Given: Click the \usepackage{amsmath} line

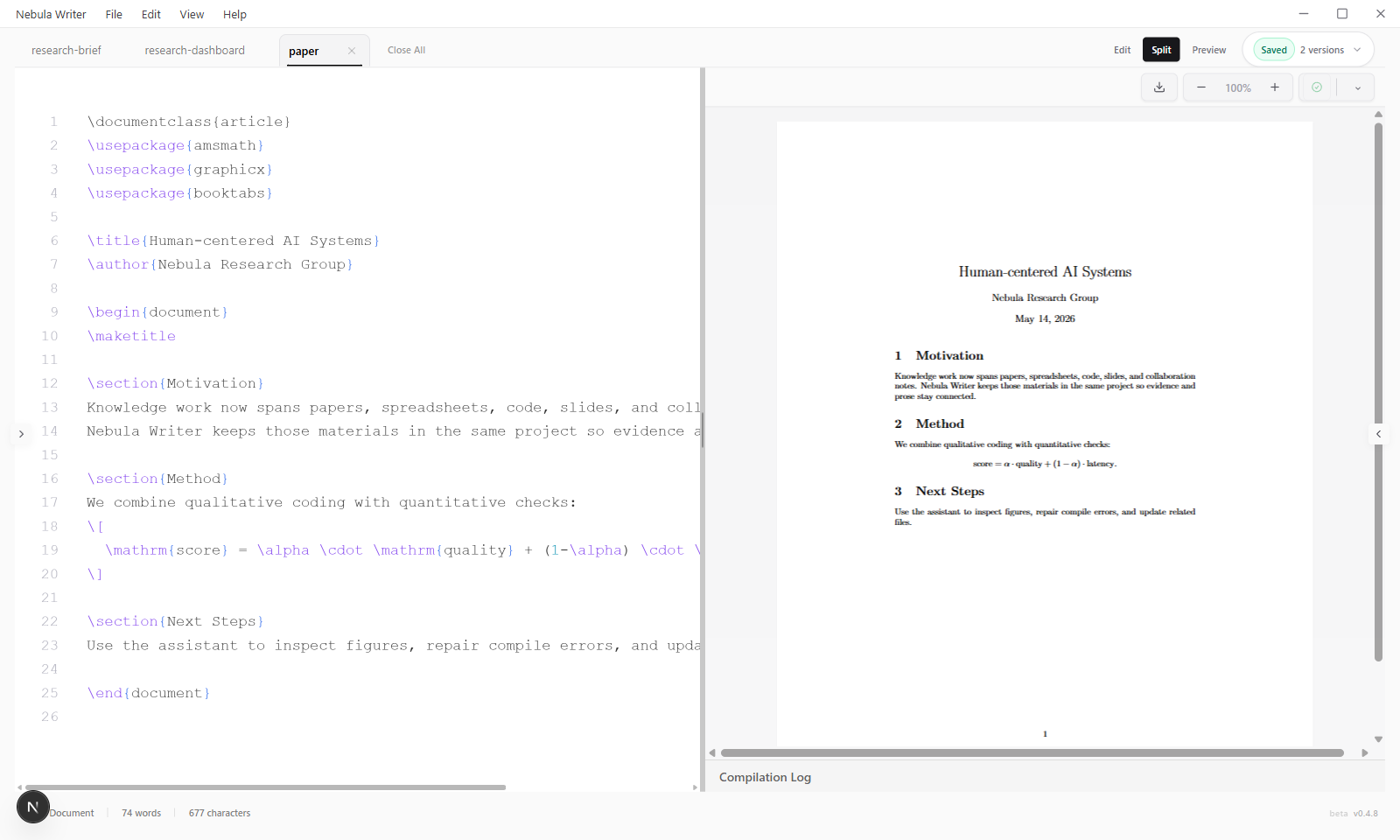Looking at the screenshot, I should (175, 145).
